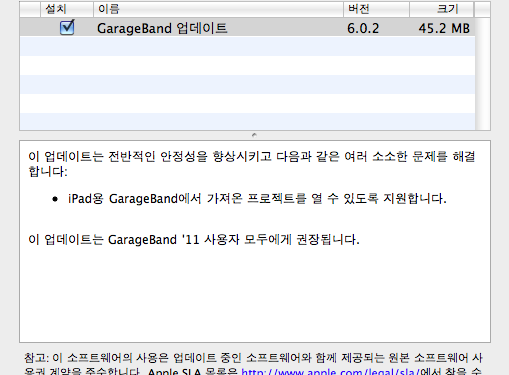Click the update list vertical scrollbar

click(x=482, y=74)
